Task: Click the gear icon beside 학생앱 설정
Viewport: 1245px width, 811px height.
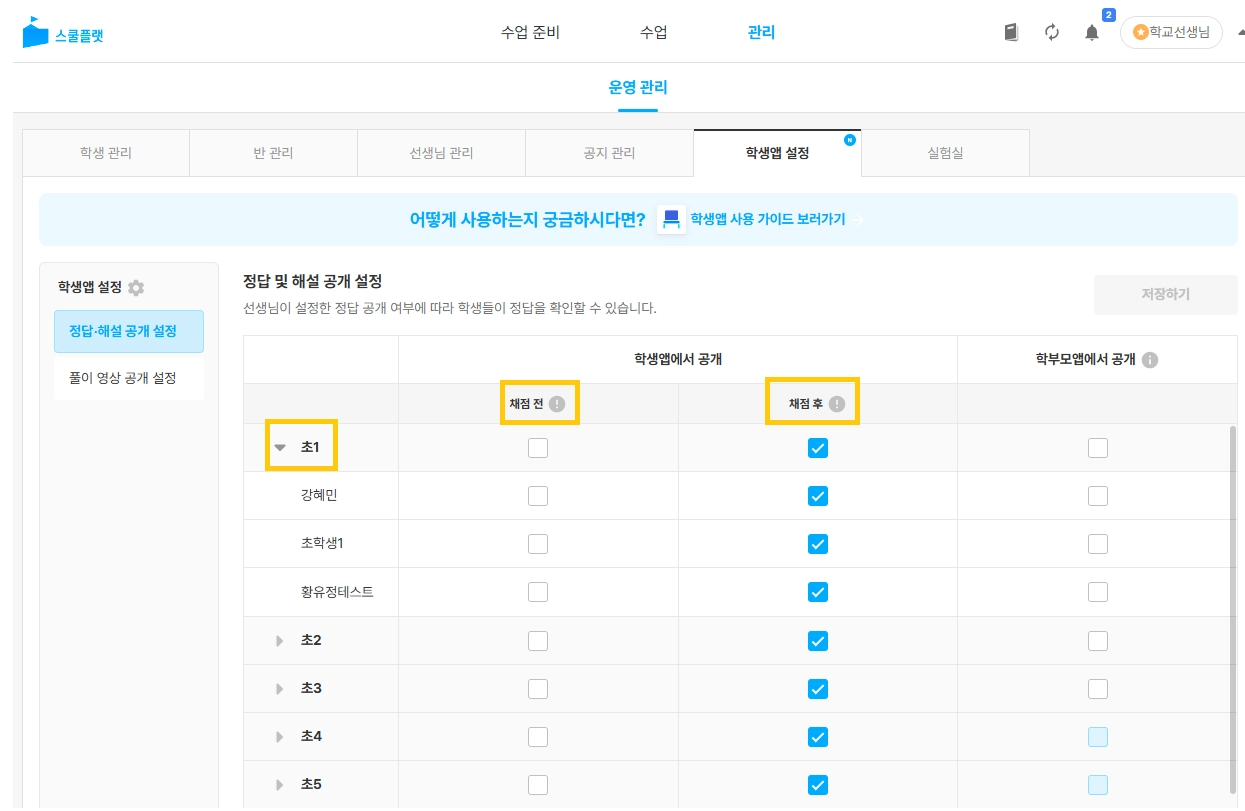Action: [x=136, y=287]
